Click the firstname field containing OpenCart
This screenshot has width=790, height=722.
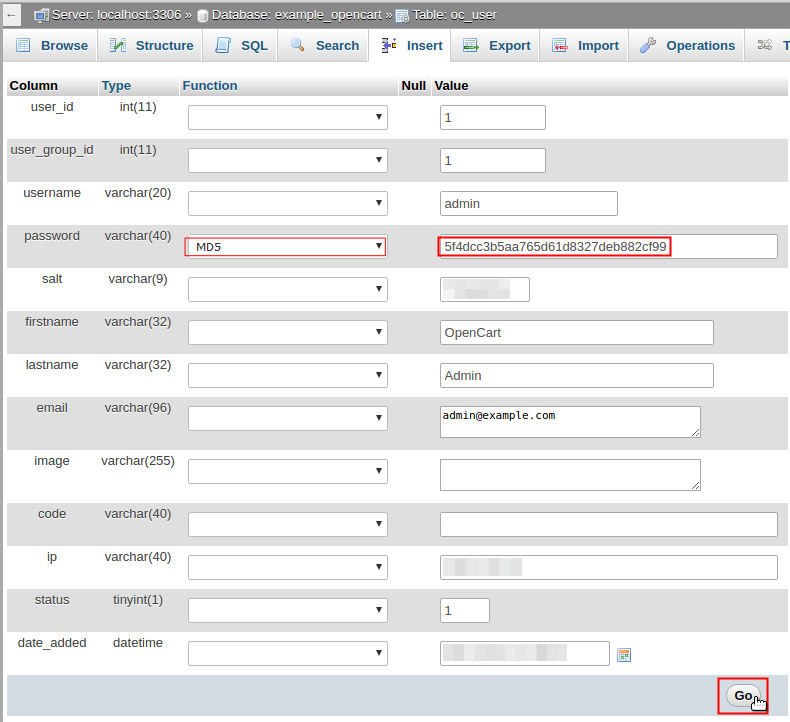pyautogui.click(x=576, y=332)
